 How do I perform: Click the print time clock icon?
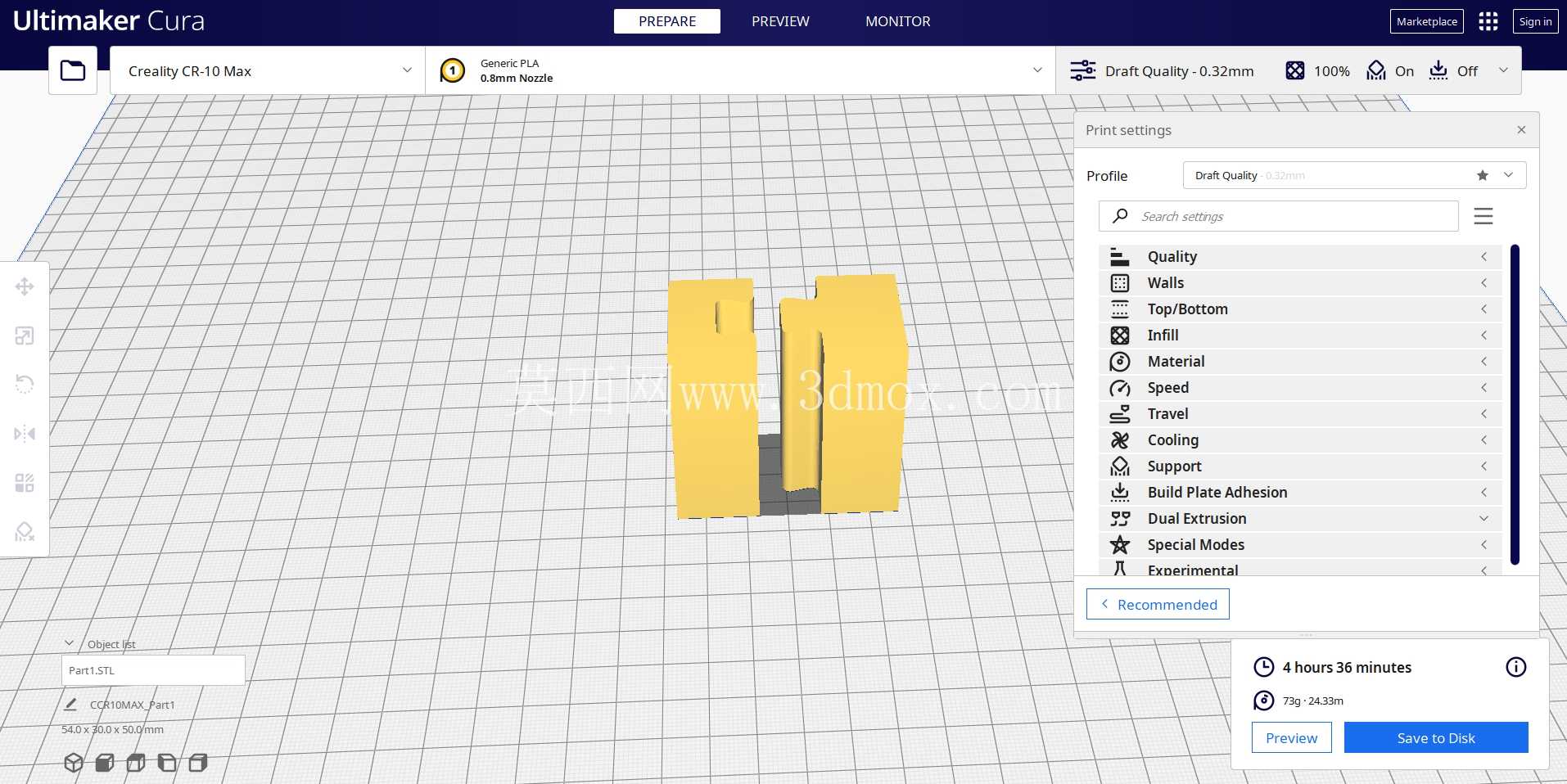click(x=1264, y=667)
